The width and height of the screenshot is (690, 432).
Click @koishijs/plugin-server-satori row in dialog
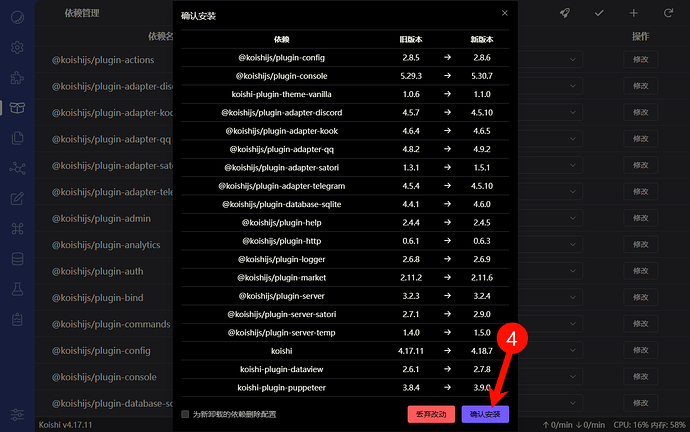tap(345, 314)
